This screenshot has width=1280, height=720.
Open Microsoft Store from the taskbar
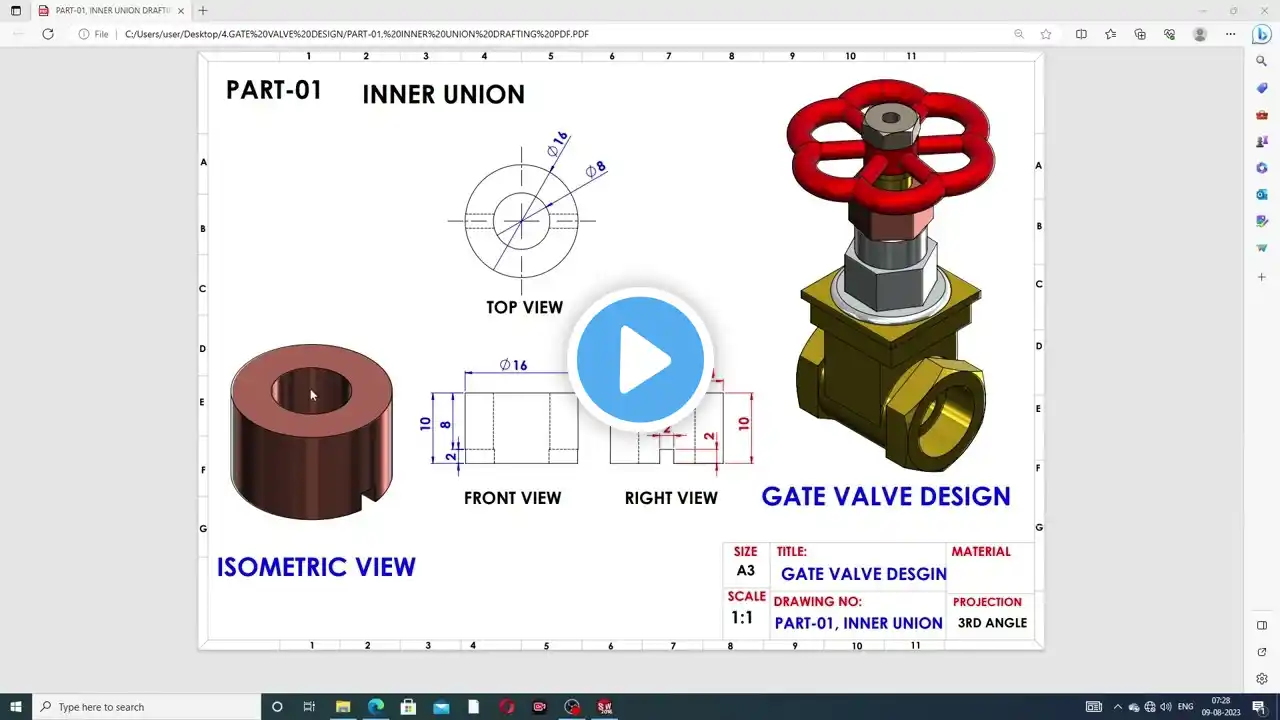click(x=408, y=707)
